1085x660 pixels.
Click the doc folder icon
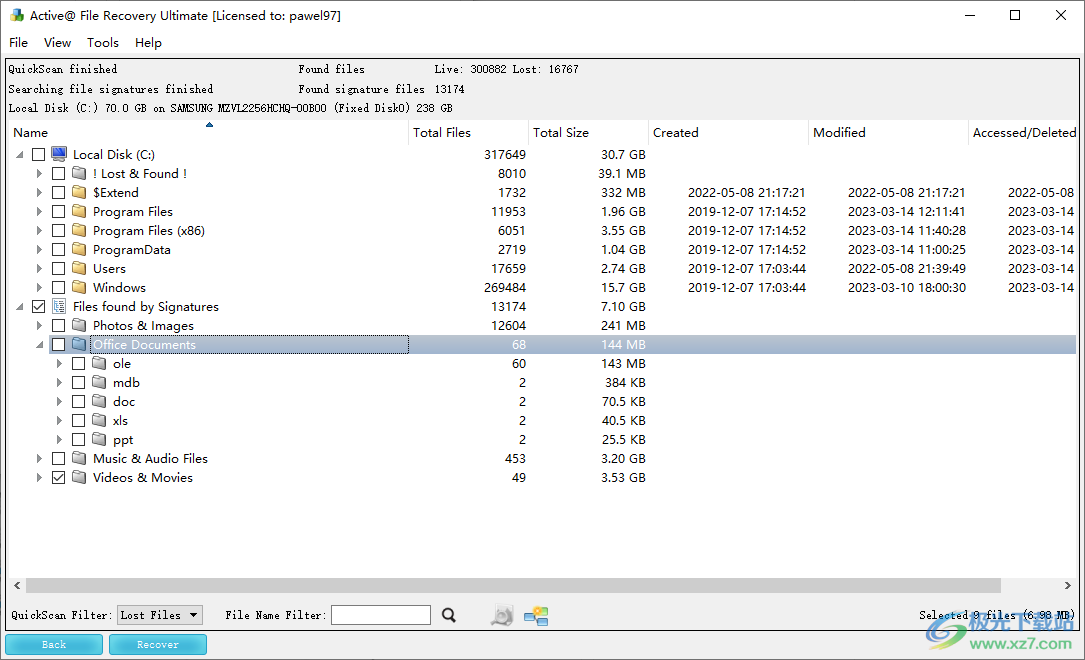pyautogui.click(x=100, y=401)
